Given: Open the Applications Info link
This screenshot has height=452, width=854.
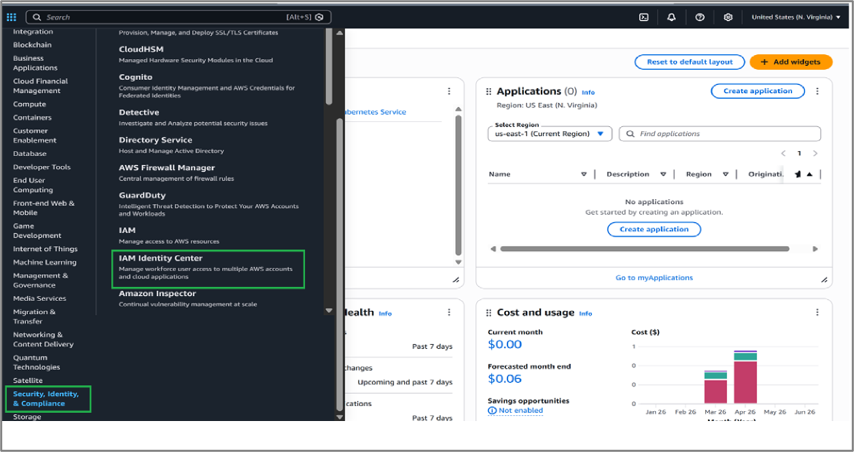Looking at the screenshot, I should (x=588, y=93).
